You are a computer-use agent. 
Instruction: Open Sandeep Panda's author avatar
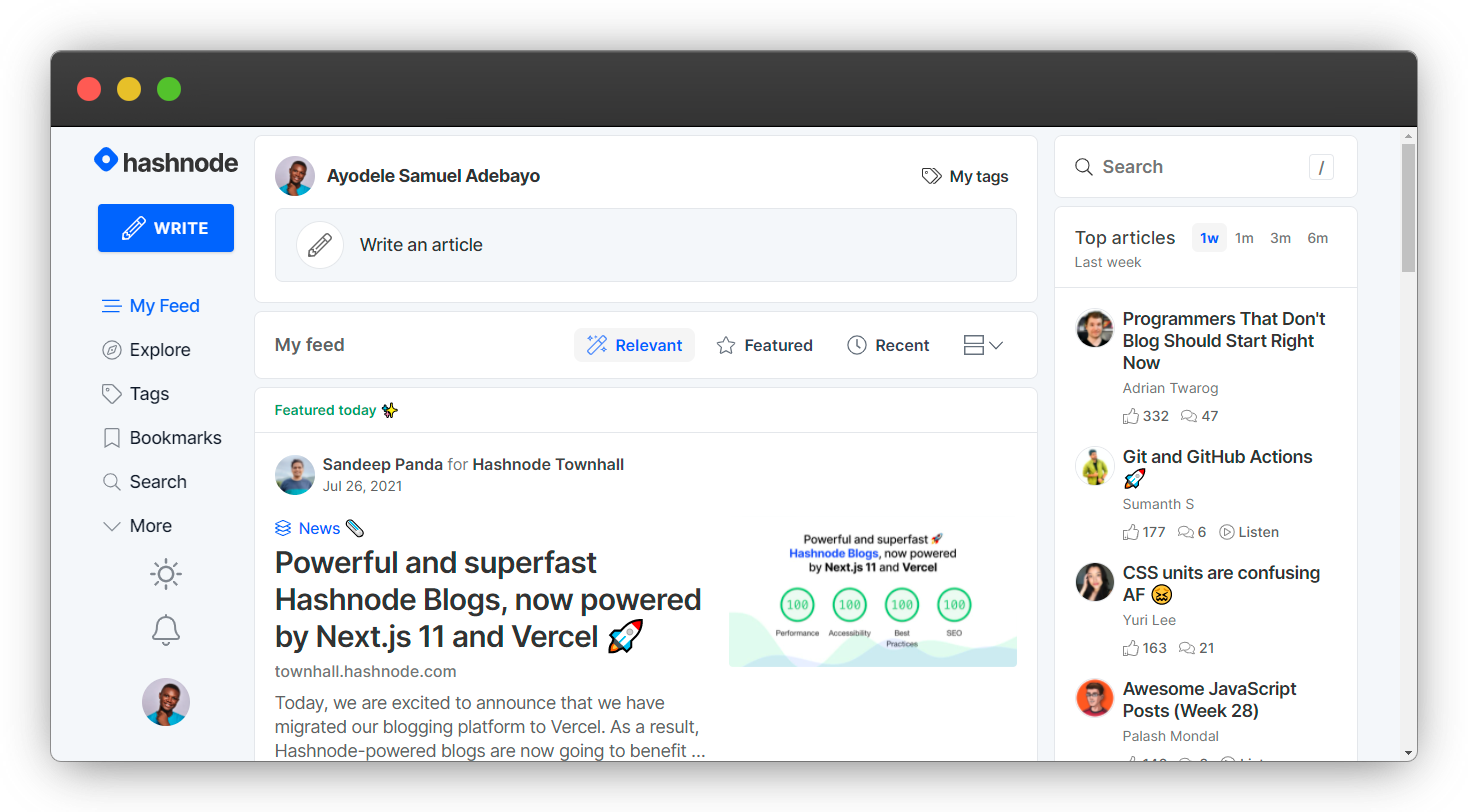click(295, 475)
